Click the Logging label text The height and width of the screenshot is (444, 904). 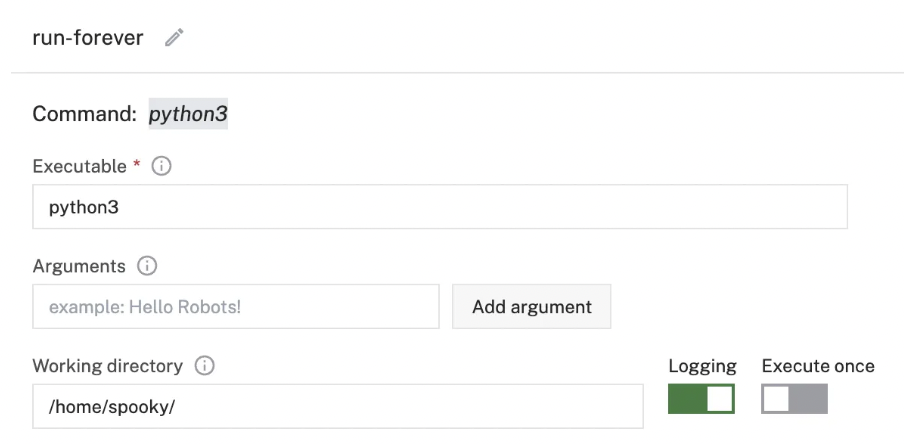(x=702, y=366)
